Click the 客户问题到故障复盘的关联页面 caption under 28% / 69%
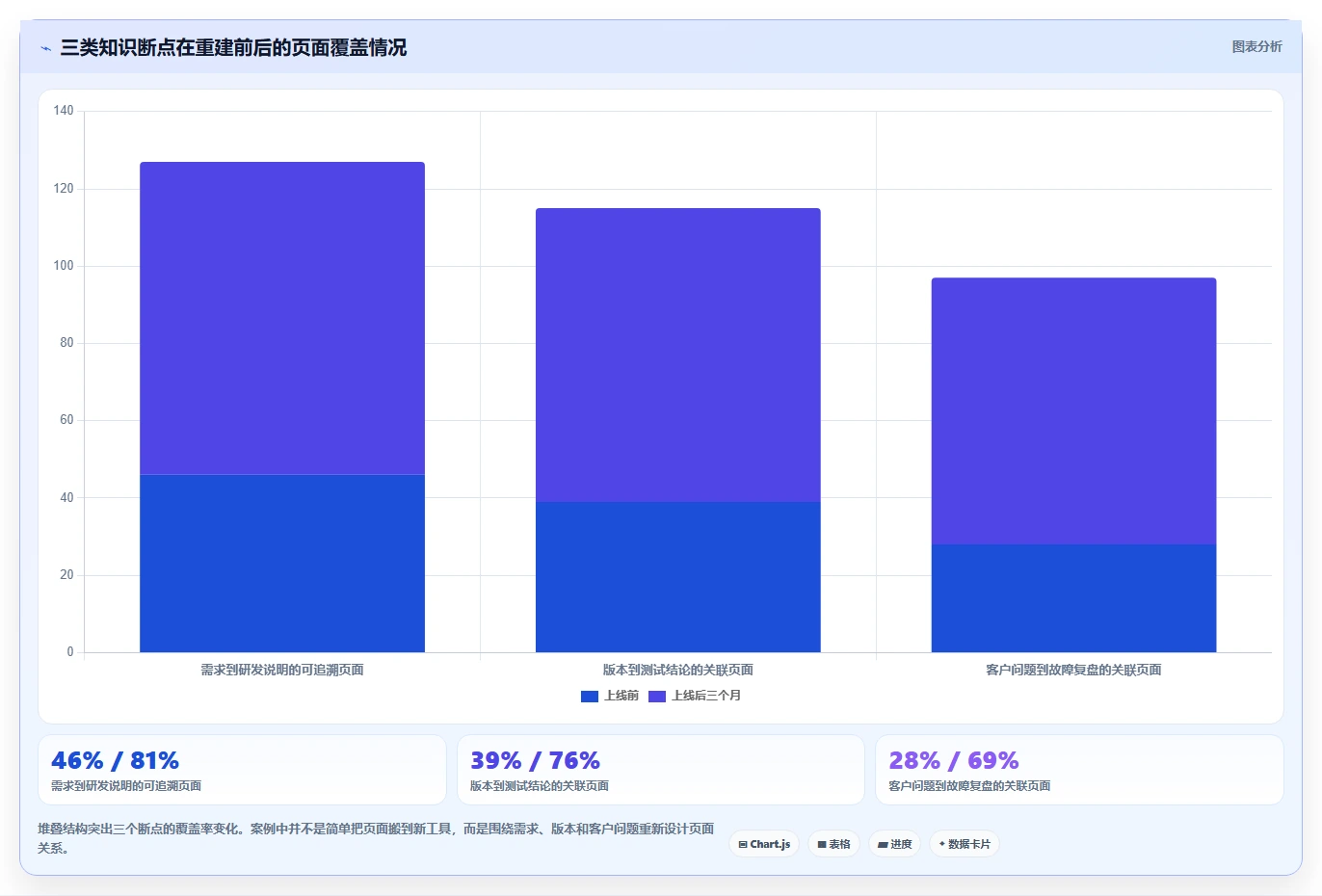This screenshot has width=1322, height=896. pyautogui.click(x=969, y=786)
